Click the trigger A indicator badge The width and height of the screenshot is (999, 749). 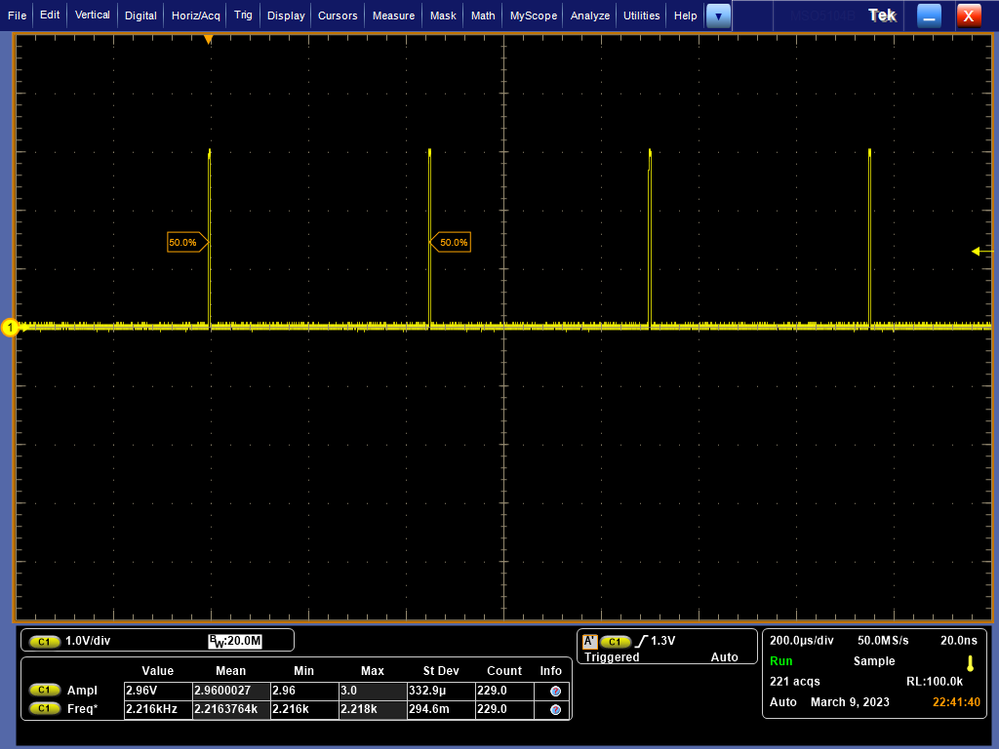590,641
